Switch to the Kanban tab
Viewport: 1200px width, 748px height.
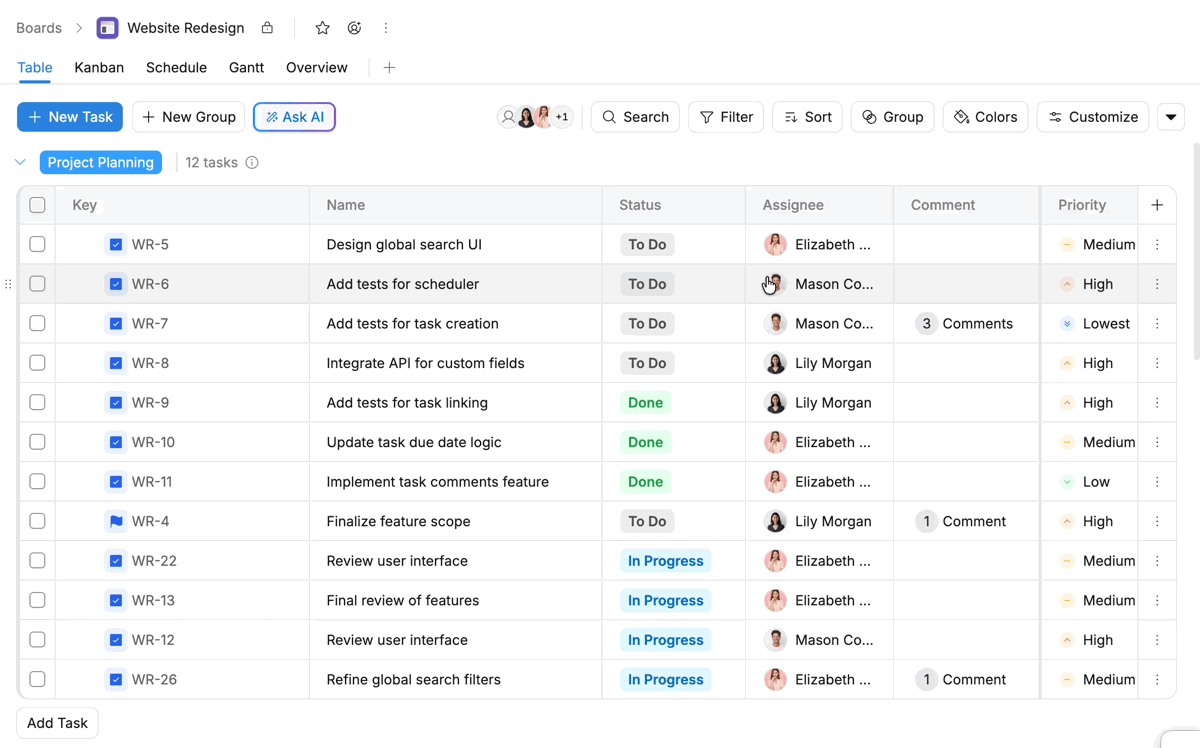(x=99, y=67)
